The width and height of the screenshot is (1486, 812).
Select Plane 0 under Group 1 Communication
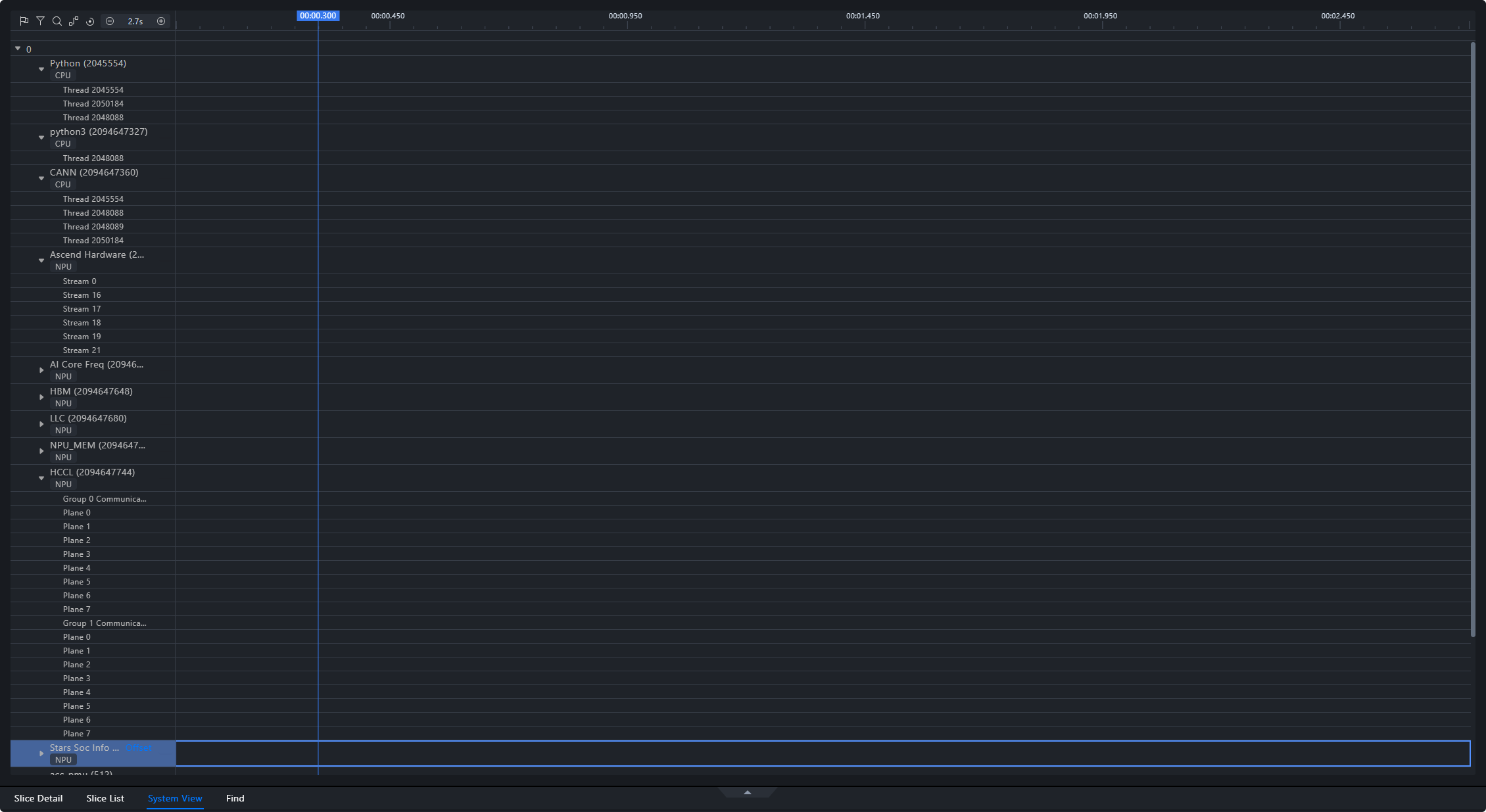[x=93, y=637]
